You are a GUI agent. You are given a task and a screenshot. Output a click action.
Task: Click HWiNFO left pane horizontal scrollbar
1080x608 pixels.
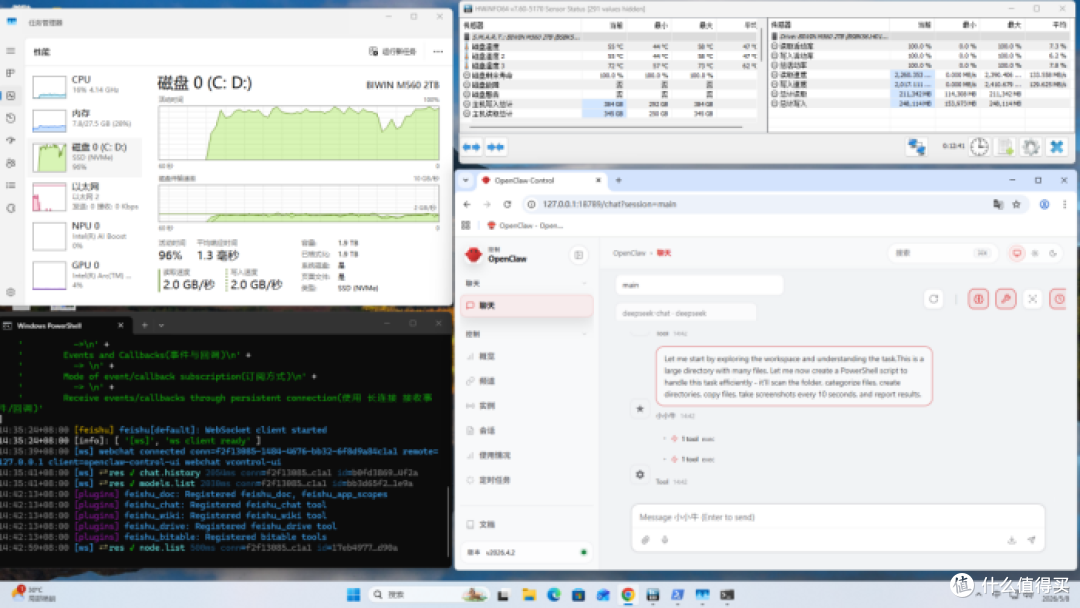[x=606, y=127]
